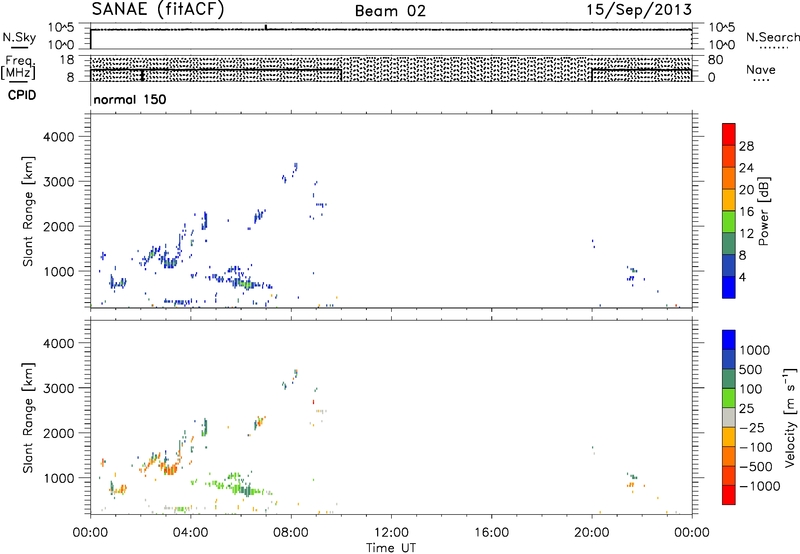Click the 2000 km tick in velocity panel

pos(59,433)
